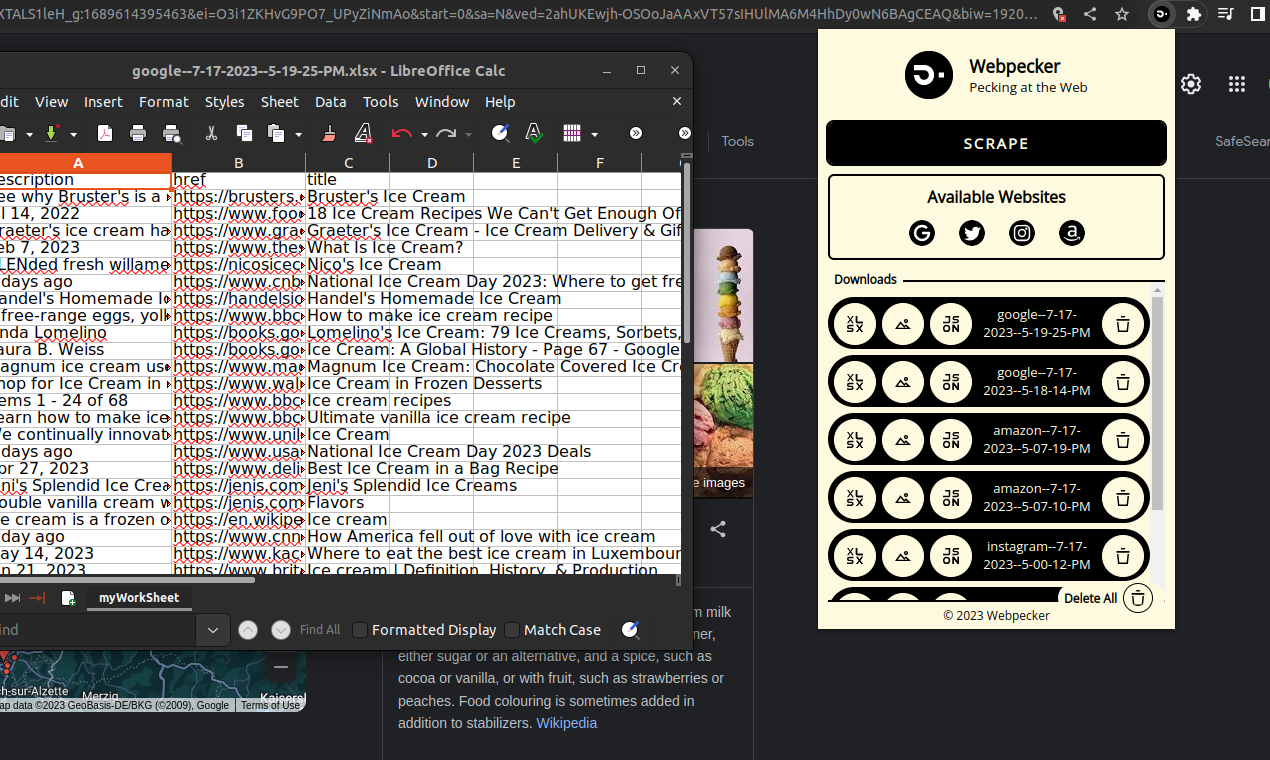The height and width of the screenshot is (760, 1270).
Task: Expand the Save options dropdown arrow
Action: click(x=74, y=134)
